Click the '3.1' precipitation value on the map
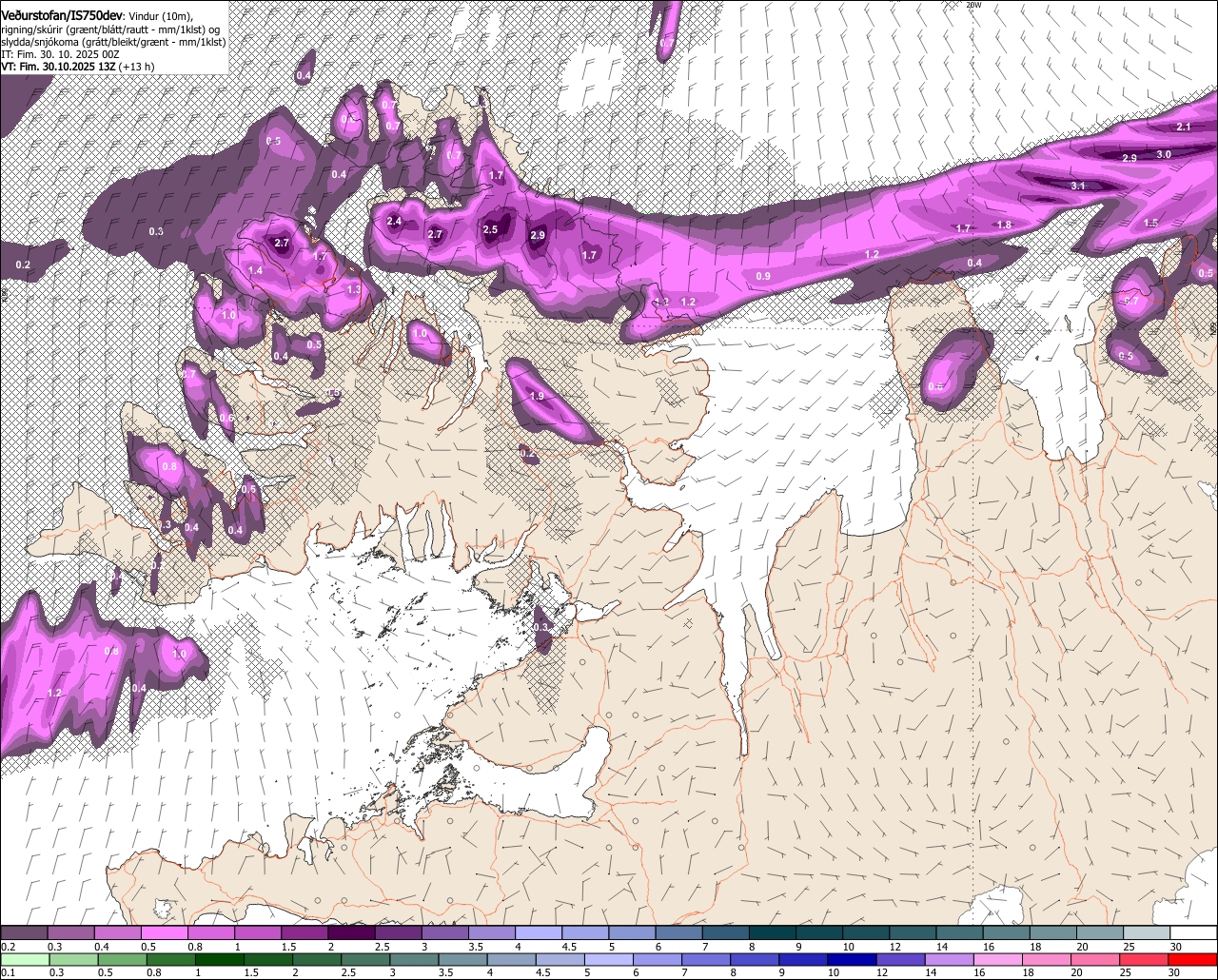1218x980 pixels. [x=1077, y=186]
